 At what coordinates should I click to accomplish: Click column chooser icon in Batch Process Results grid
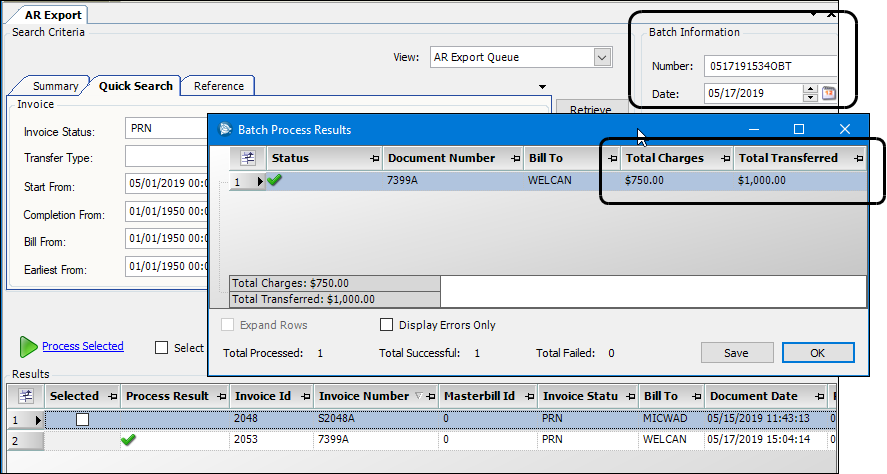pos(248,158)
